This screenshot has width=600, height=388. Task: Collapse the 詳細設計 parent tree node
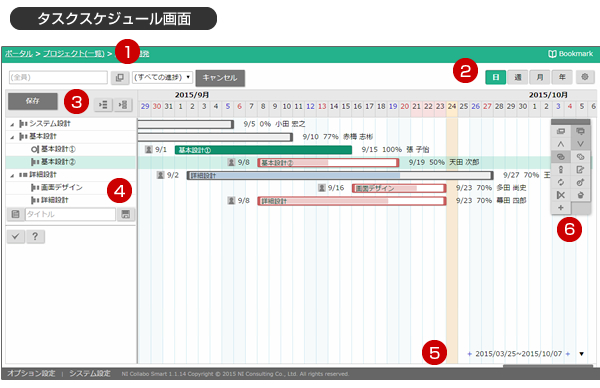12,175
